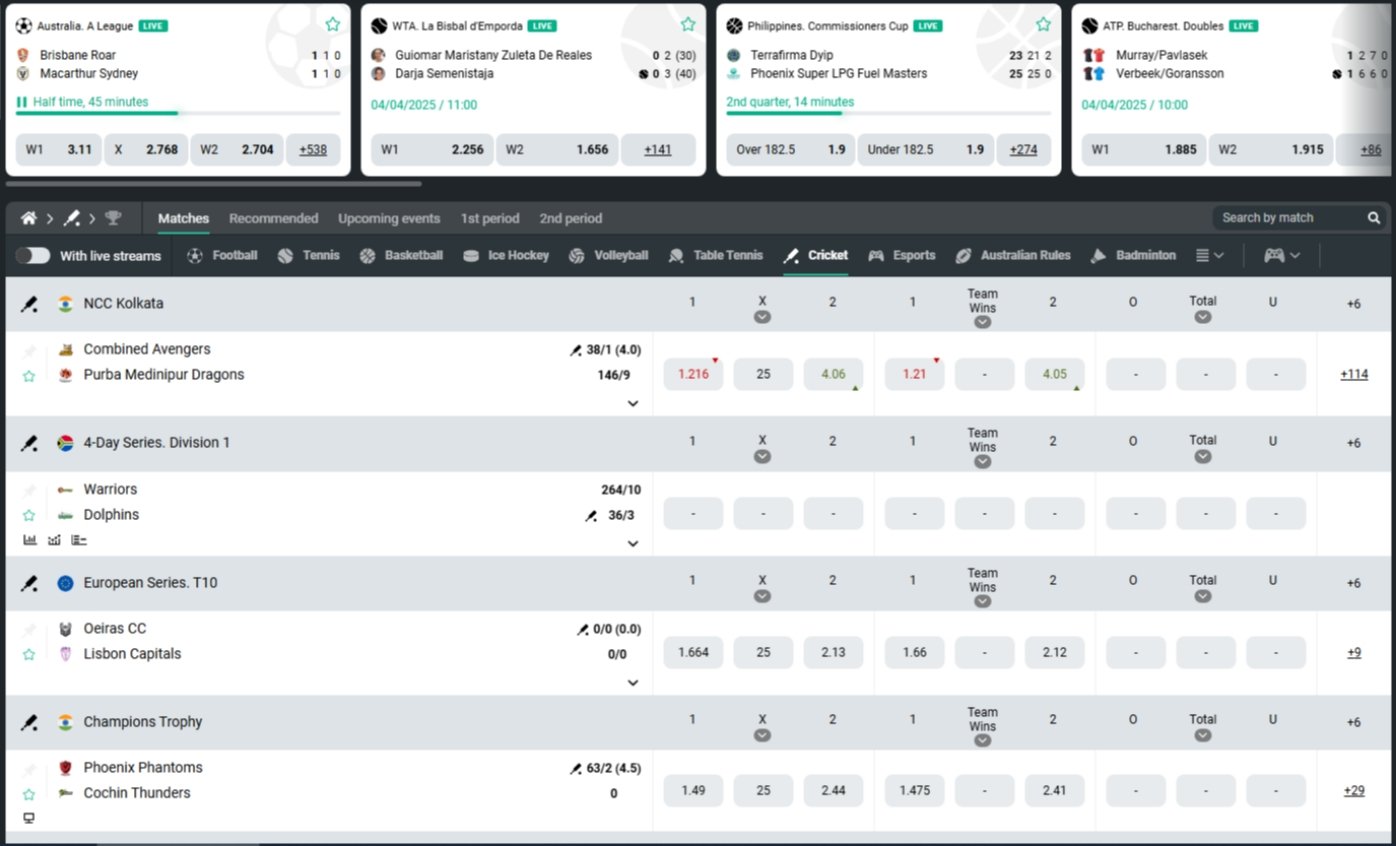Favorite Oeiras CC match with star
This screenshot has width=1396, height=846.
click(x=29, y=655)
